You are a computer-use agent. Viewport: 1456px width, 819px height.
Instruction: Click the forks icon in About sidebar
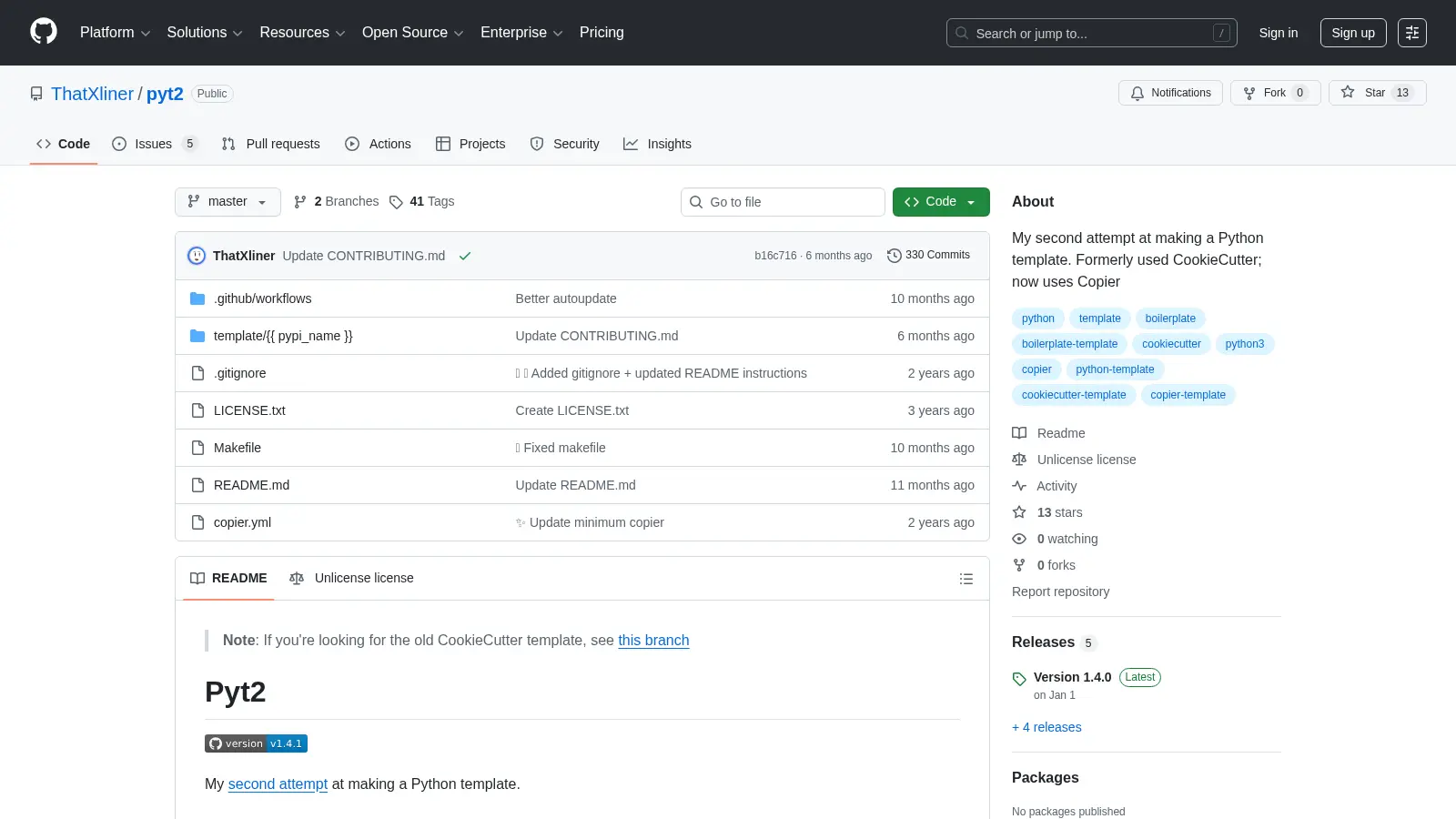[x=1019, y=565]
